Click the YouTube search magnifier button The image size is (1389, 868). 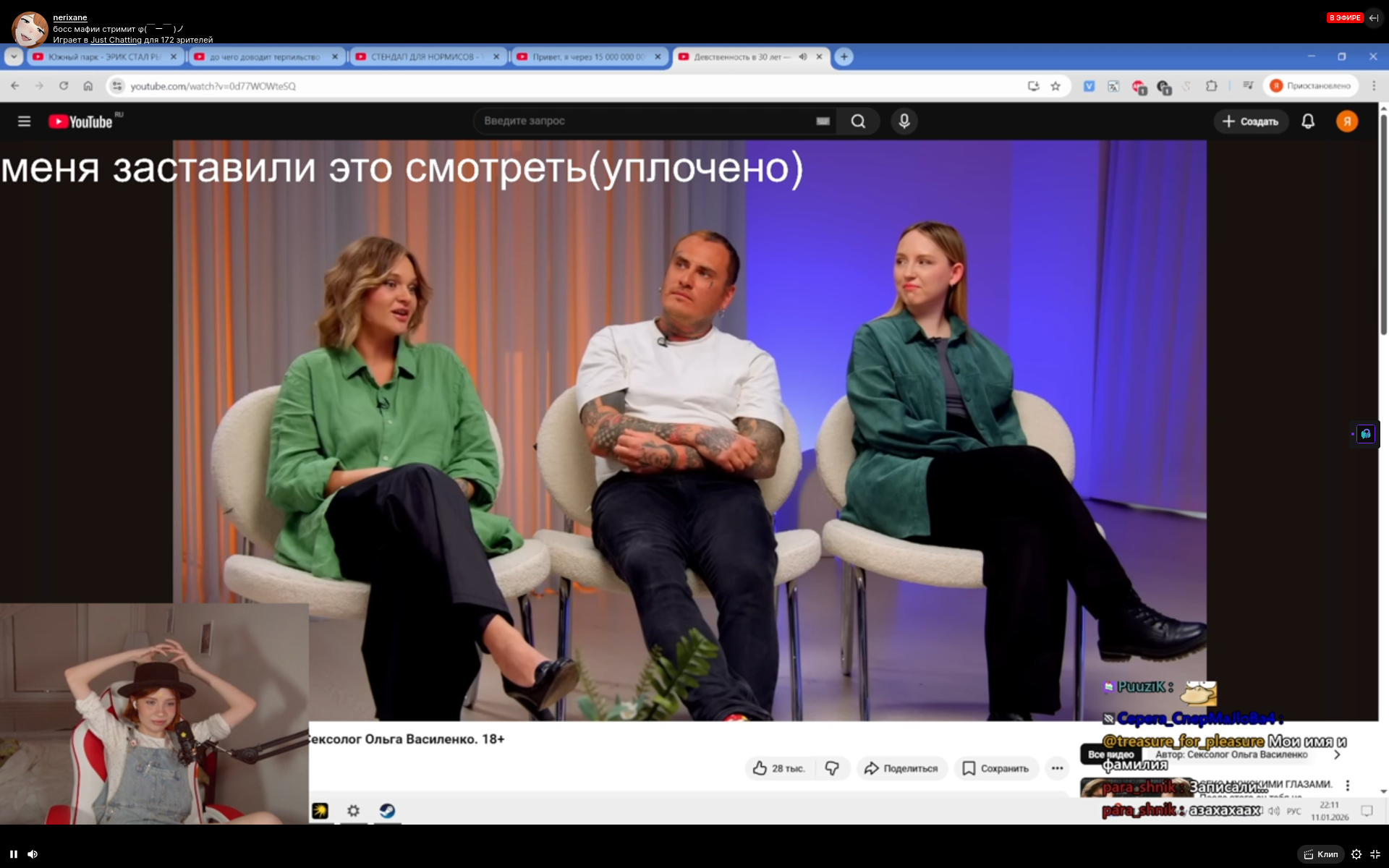click(858, 122)
